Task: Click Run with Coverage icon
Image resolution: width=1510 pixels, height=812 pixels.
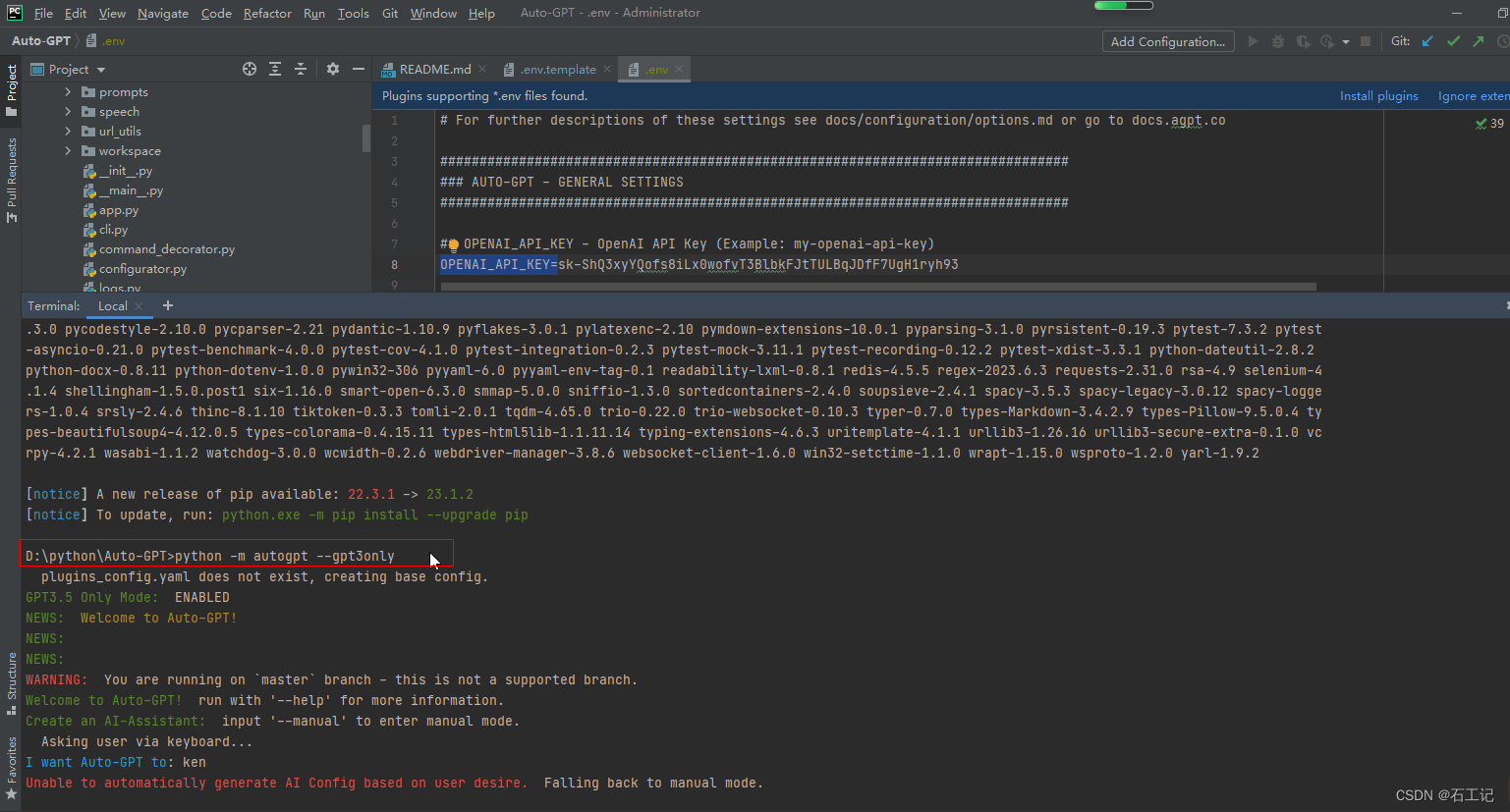Action: pos(1304,41)
